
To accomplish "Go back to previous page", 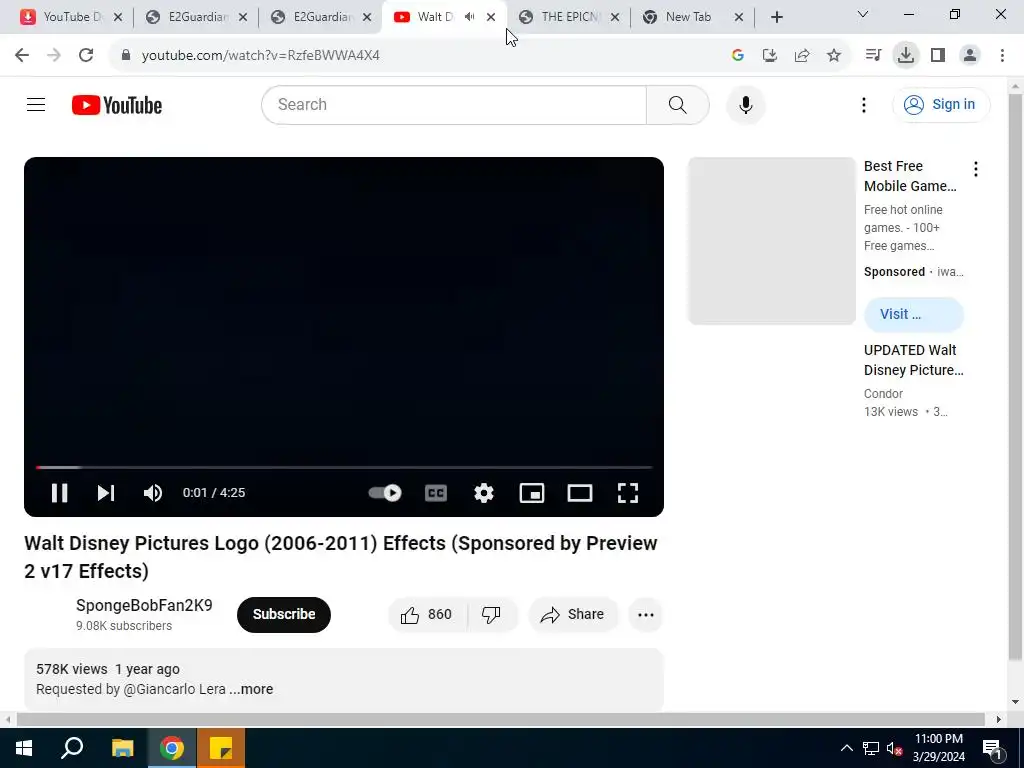I will click(22, 56).
